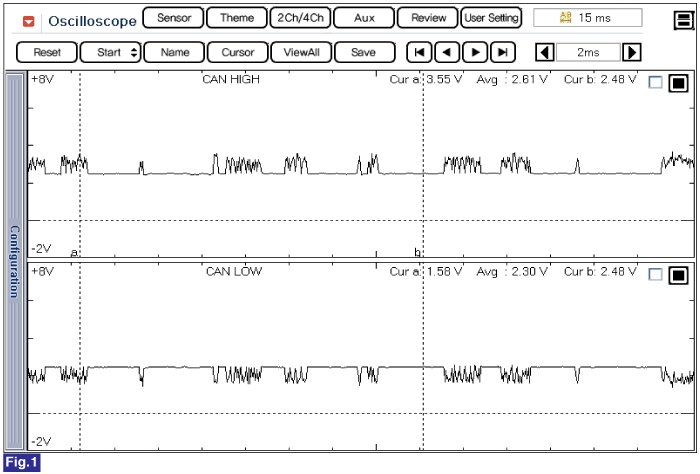This screenshot has height=474, width=700.
Task: Click the CAN HIGH channel label
Action: click(x=231, y=79)
